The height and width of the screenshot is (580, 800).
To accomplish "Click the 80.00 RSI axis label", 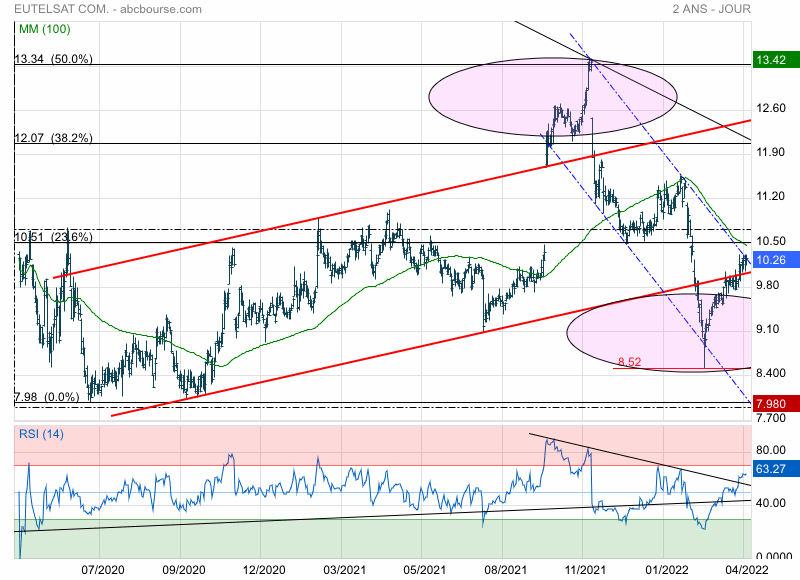I will coord(771,450).
